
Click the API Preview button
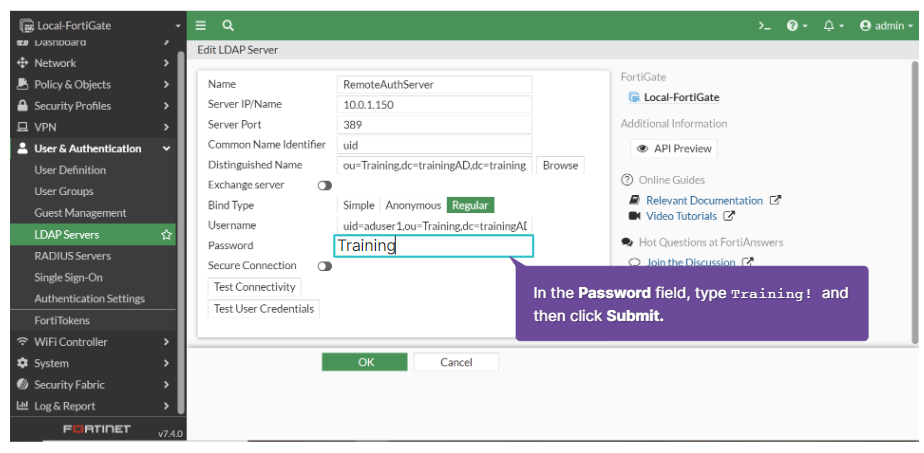coord(674,148)
